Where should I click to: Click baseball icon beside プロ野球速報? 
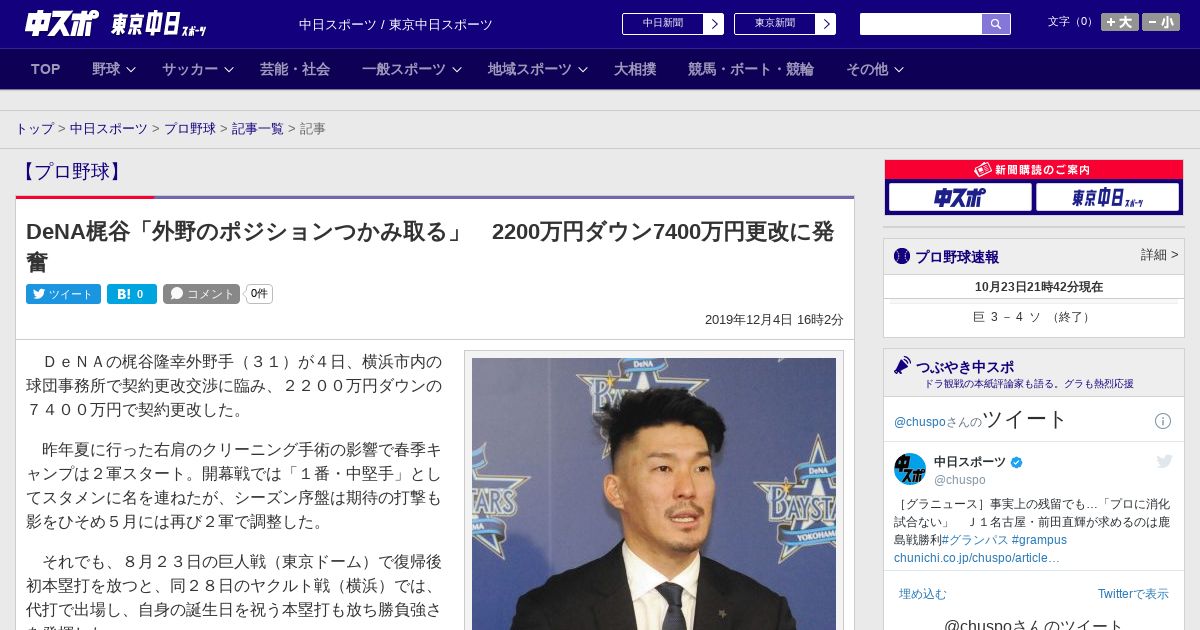click(902, 256)
